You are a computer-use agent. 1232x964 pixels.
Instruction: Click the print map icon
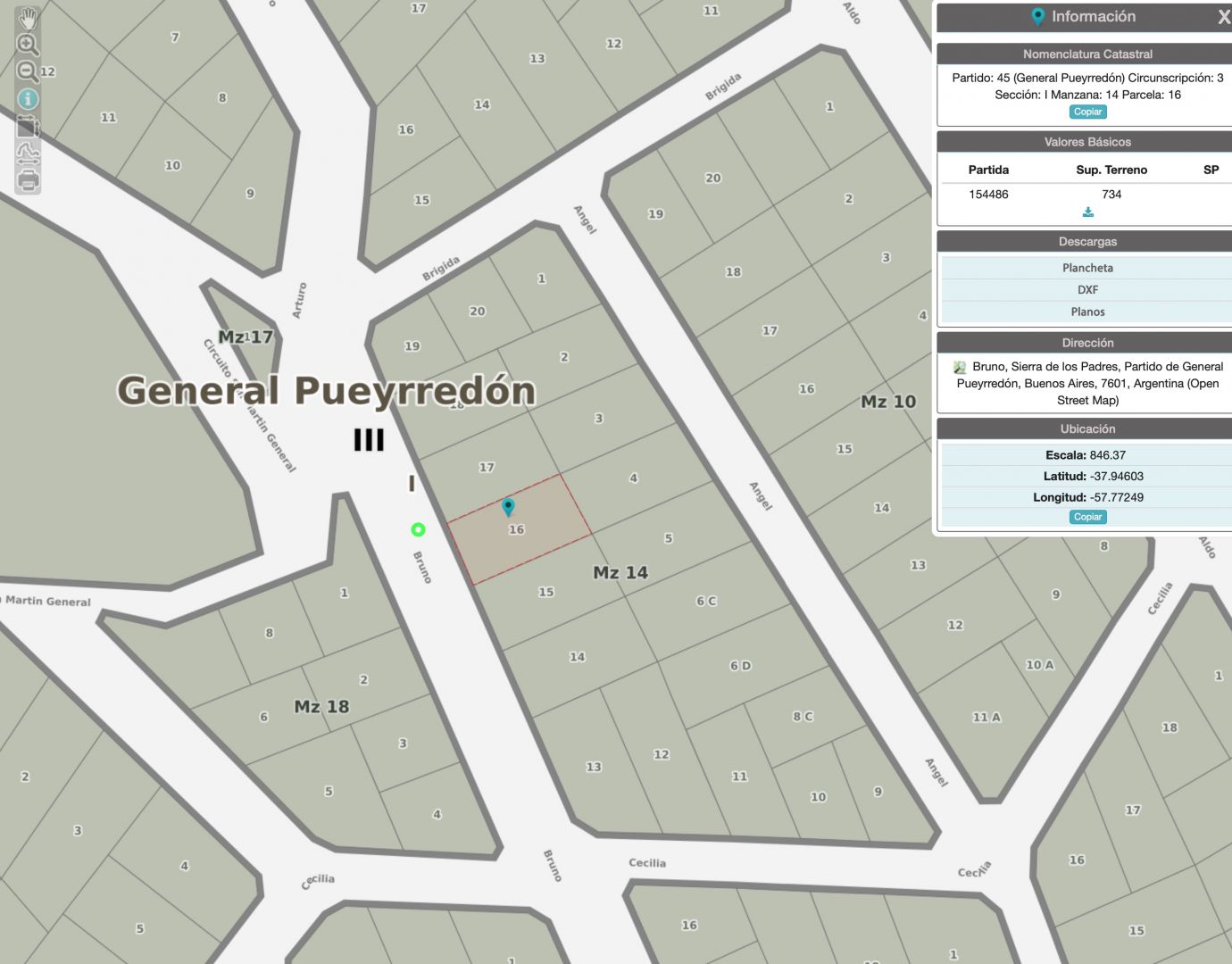[x=28, y=180]
